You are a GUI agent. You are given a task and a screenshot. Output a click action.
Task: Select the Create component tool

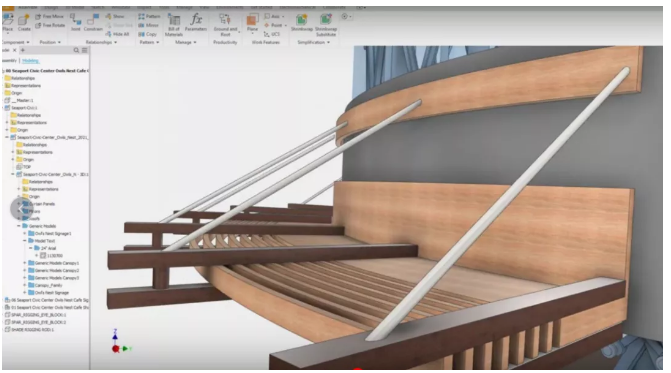point(24,22)
